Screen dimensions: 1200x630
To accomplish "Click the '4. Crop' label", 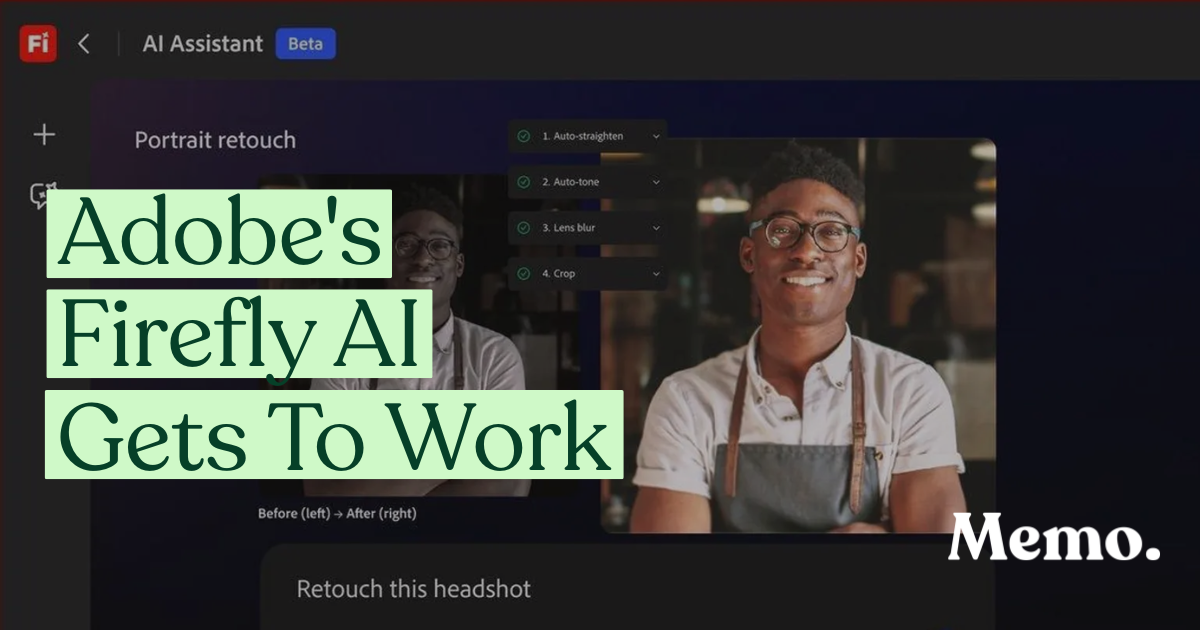I will point(559,274).
